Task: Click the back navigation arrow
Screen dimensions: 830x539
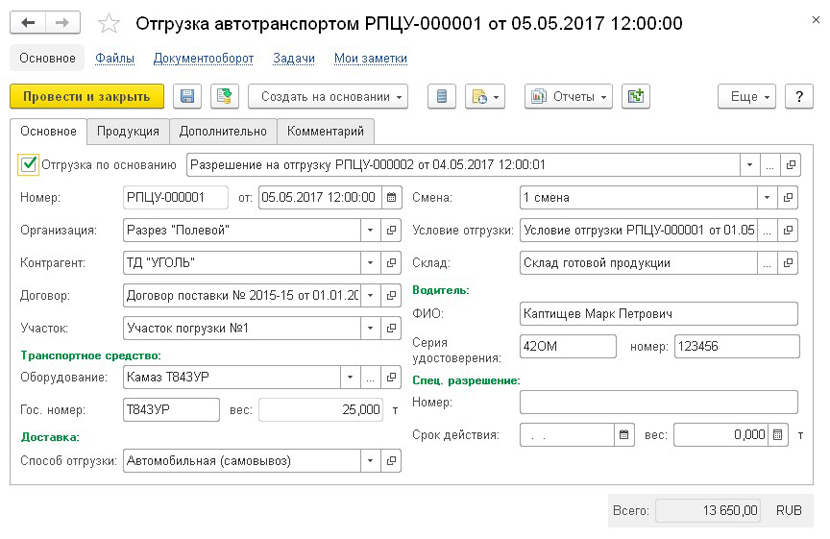Action: pyautogui.click(x=28, y=22)
